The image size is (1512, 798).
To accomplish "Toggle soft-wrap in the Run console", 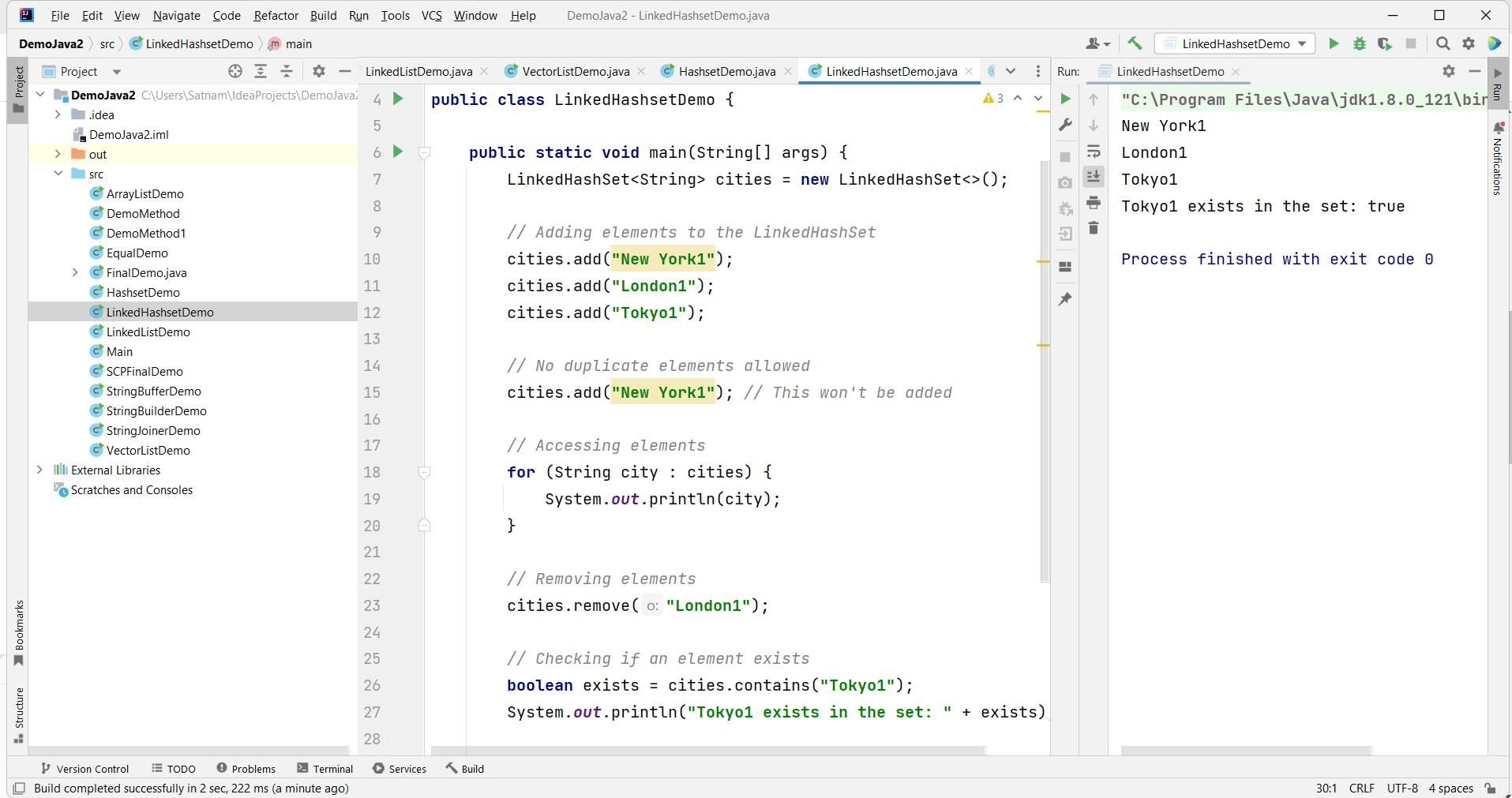I will [1094, 151].
